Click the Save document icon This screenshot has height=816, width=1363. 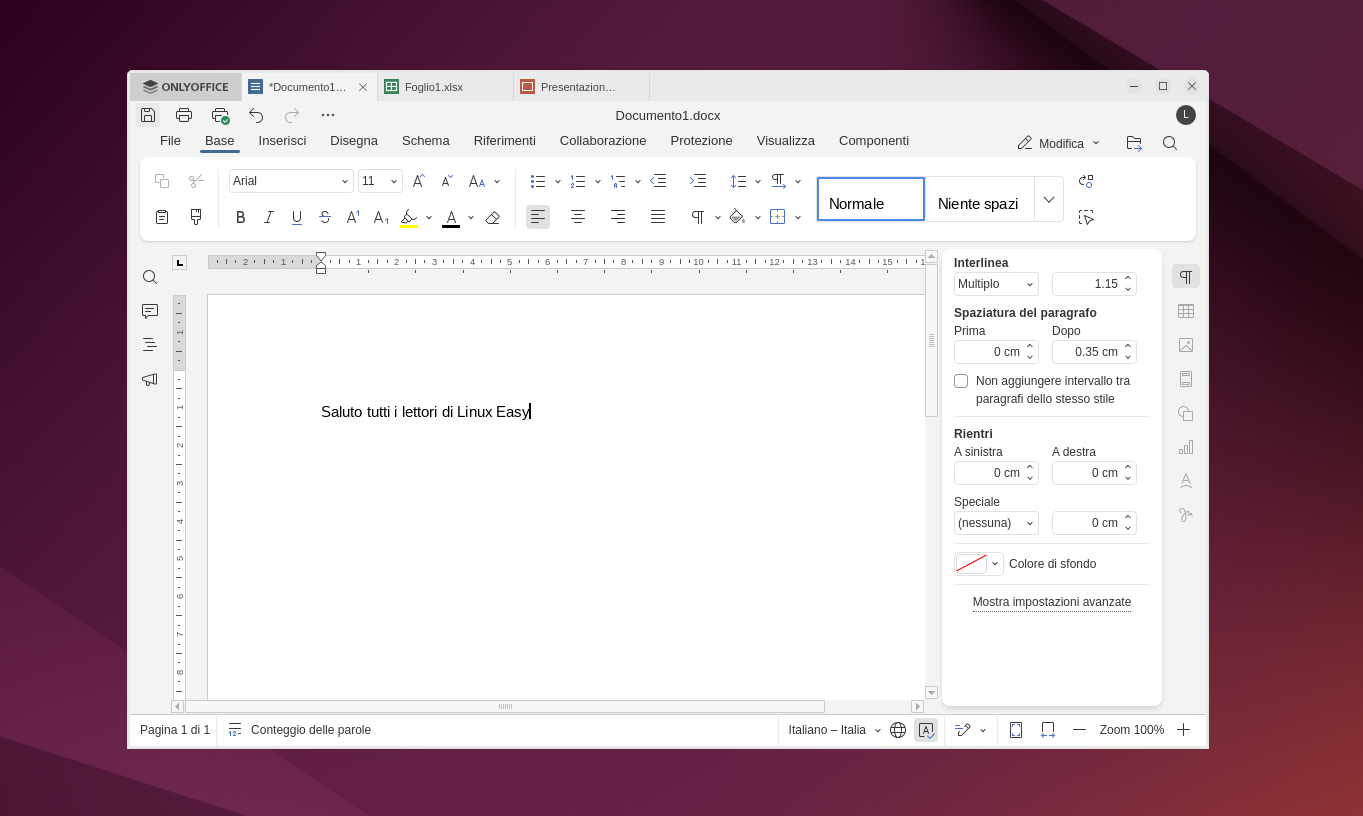point(148,115)
